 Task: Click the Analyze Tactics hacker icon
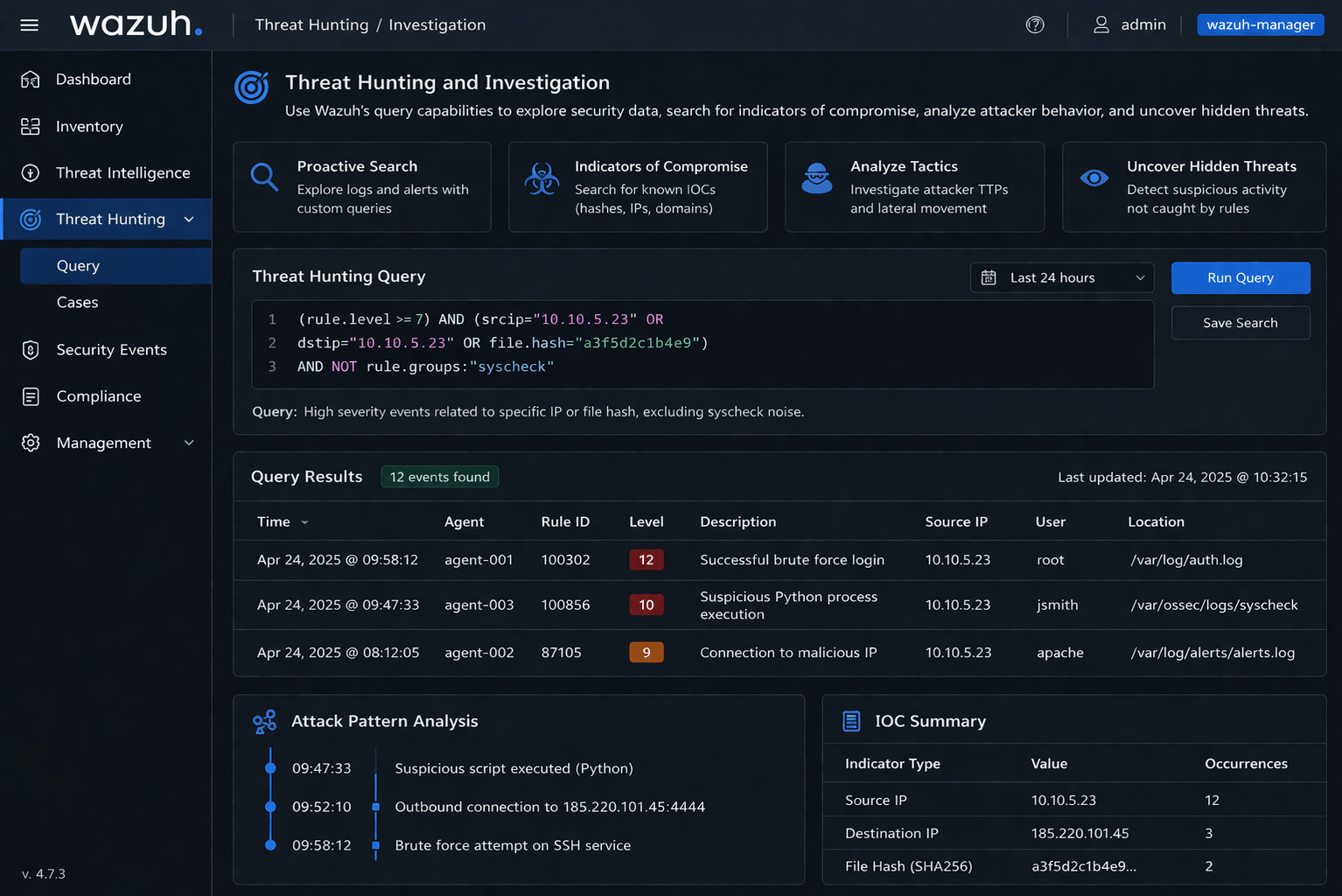817,178
